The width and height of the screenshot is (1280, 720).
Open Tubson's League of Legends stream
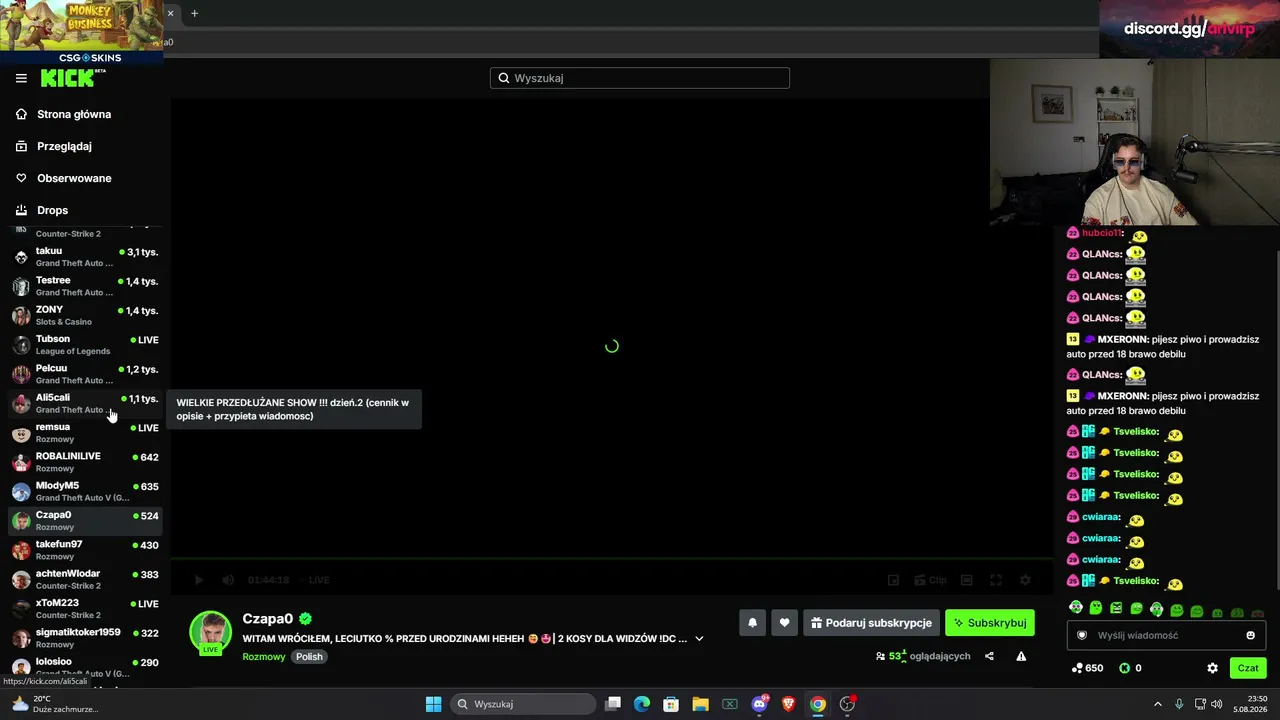[85, 345]
